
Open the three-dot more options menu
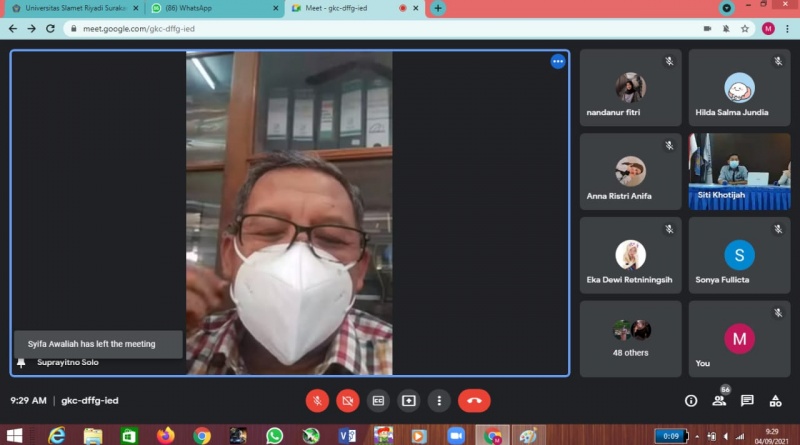(x=439, y=400)
